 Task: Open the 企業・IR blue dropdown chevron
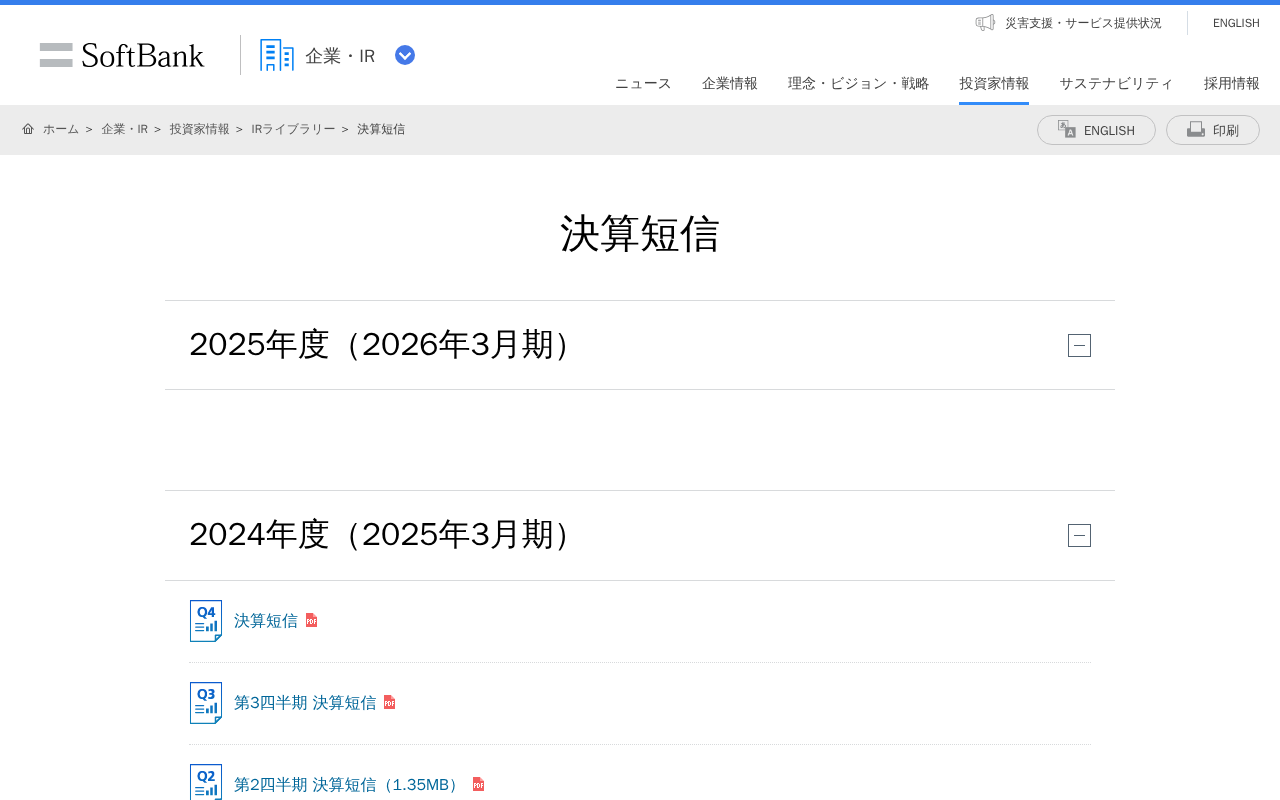[405, 55]
